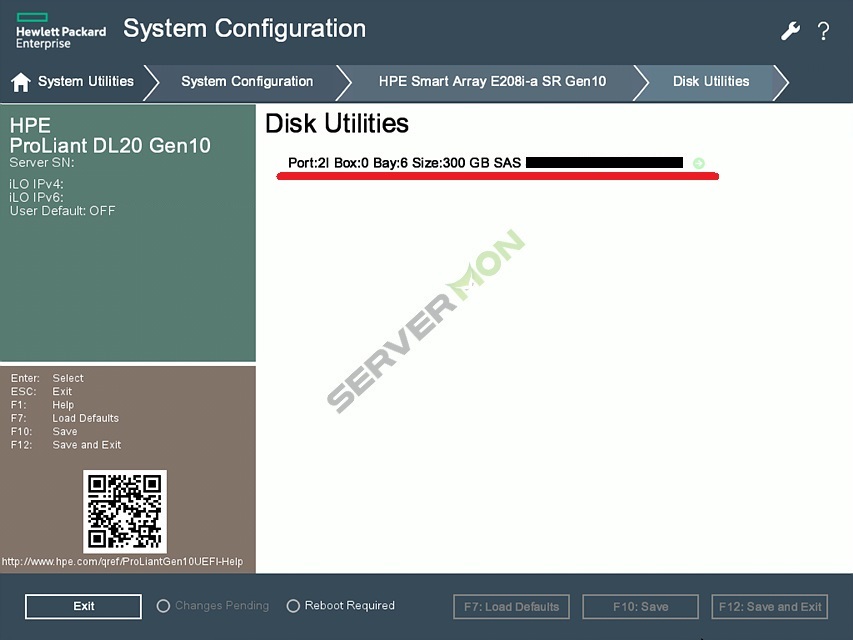Click the System Configuration header title

(244, 29)
